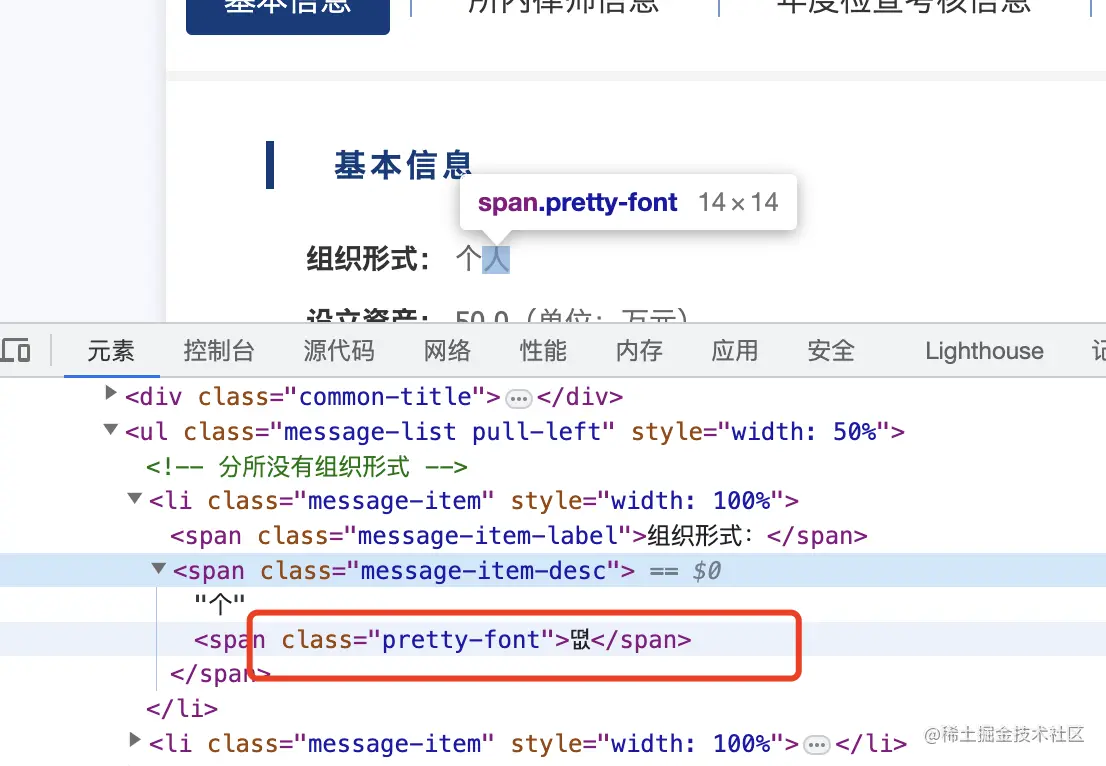This screenshot has width=1106, height=766.
Task: Open the 网络 tab
Action: (x=447, y=351)
